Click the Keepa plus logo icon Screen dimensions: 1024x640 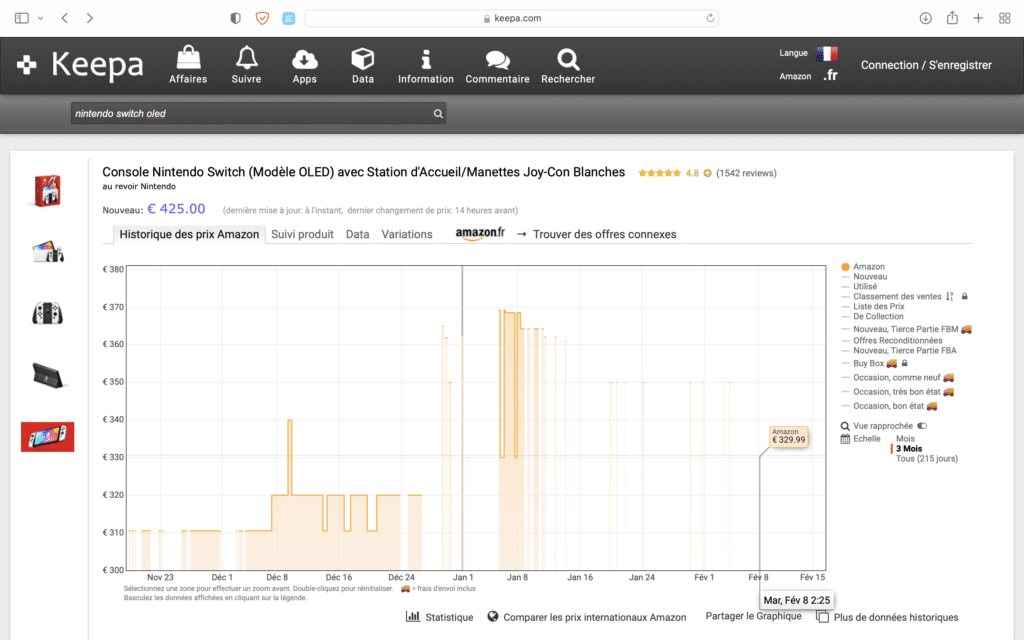point(27,65)
